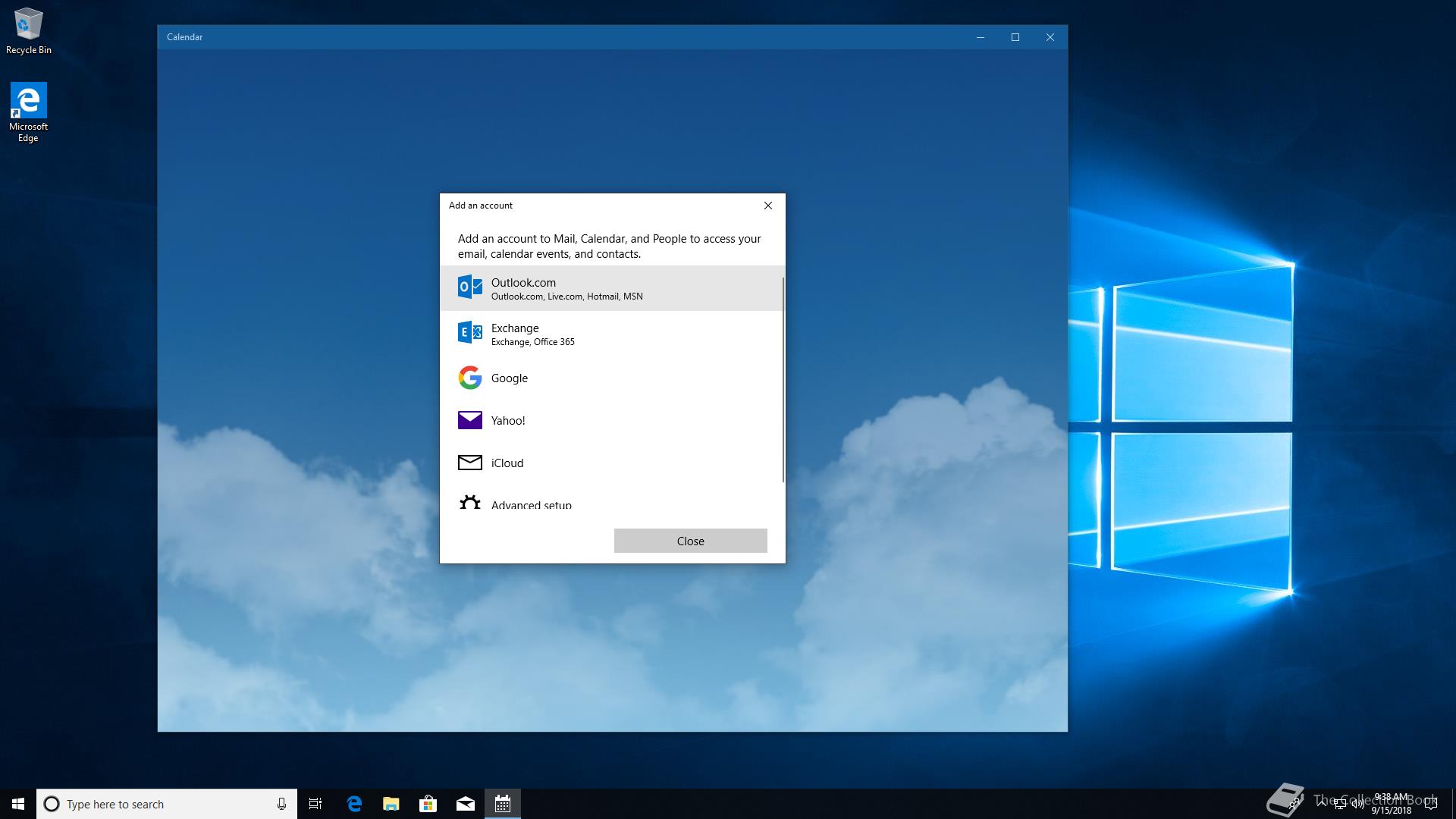1456x819 pixels.
Task: Click the Close button in the dialog
Action: pyautogui.click(x=691, y=541)
